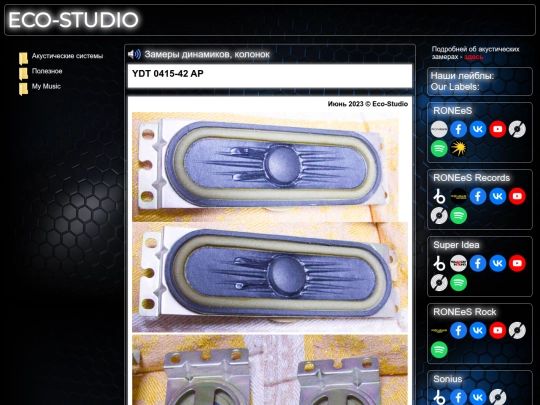
Task: Open Super Idea Spotify profile
Action: point(458,283)
